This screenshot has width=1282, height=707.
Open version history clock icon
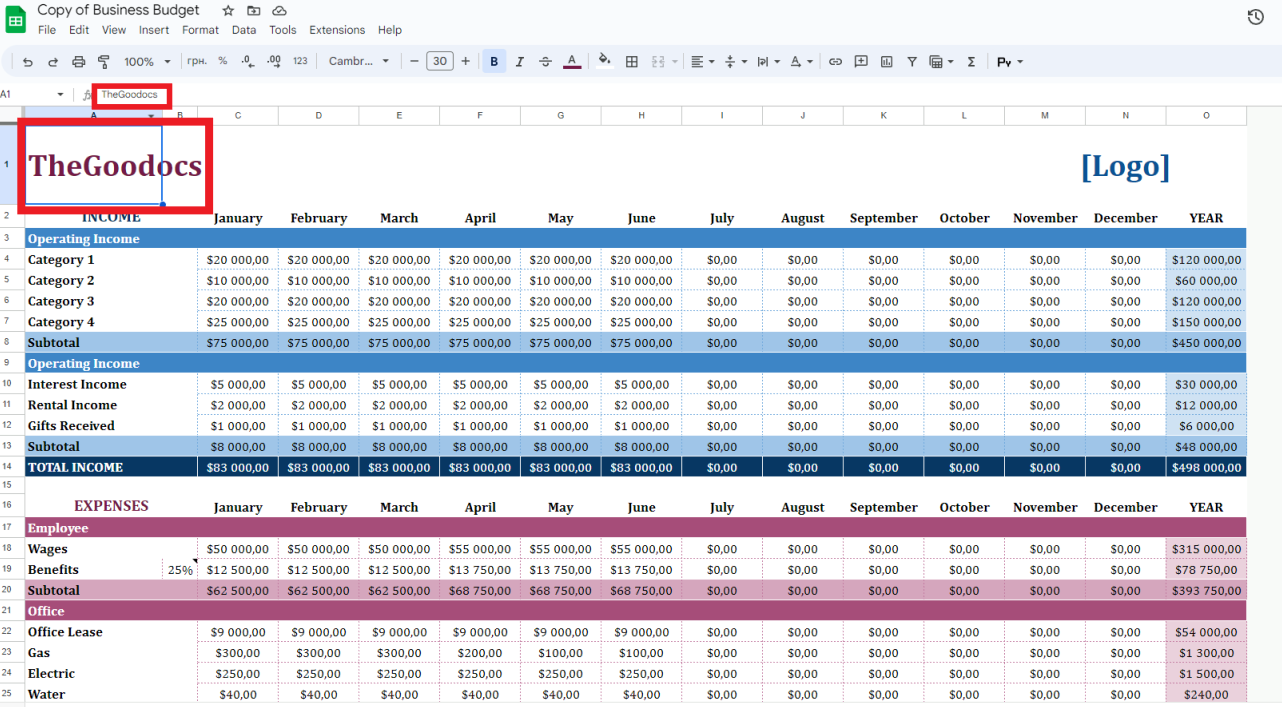point(1256,17)
